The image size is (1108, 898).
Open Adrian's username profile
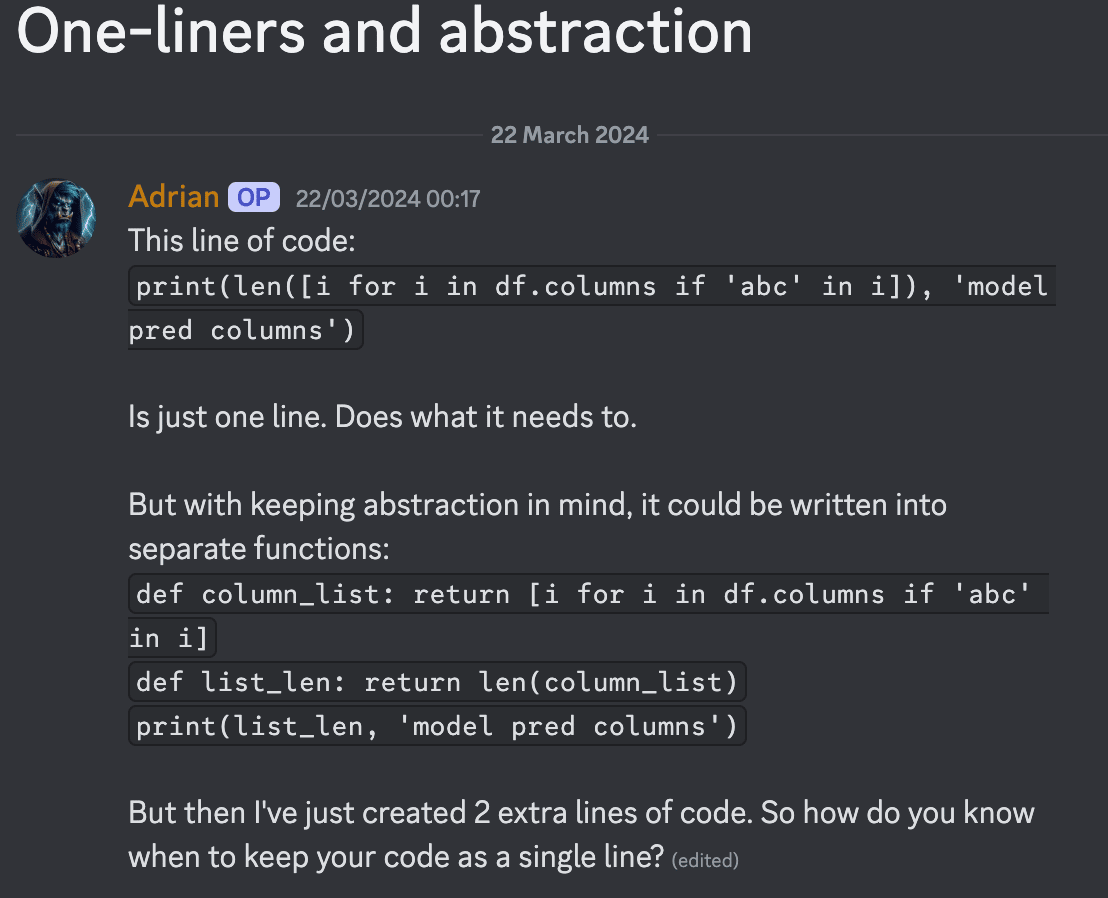[x=174, y=196]
